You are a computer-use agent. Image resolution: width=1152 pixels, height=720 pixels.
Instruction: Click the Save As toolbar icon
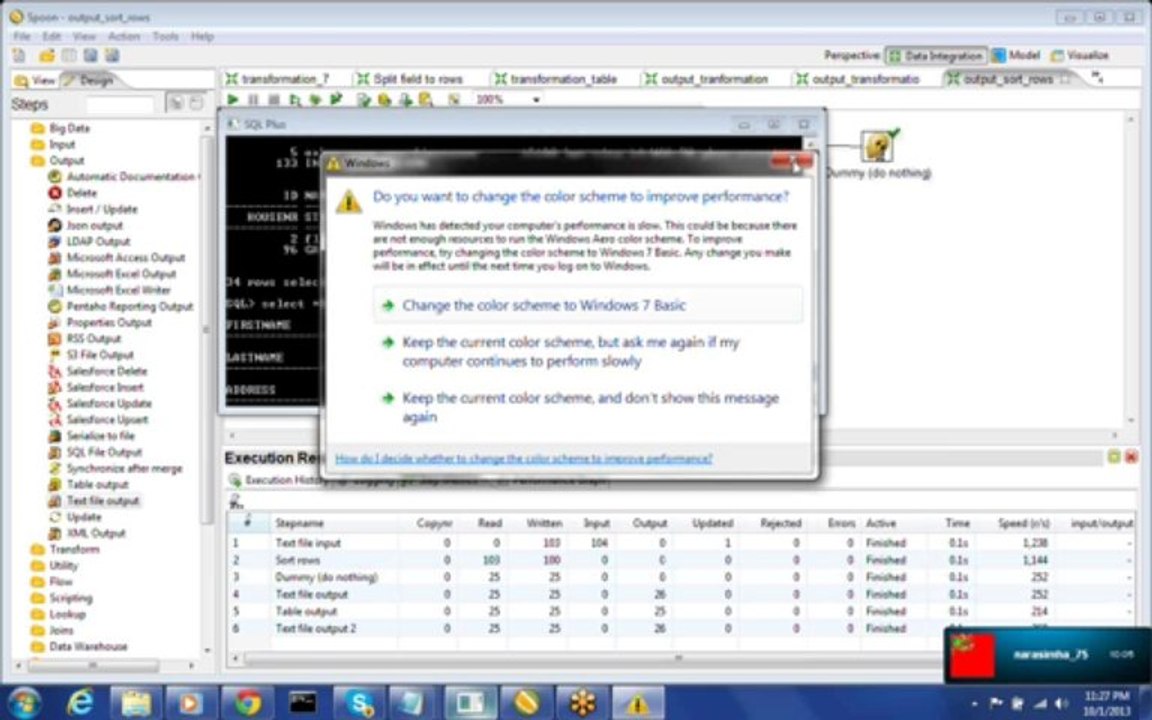click(x=112, y=56)
